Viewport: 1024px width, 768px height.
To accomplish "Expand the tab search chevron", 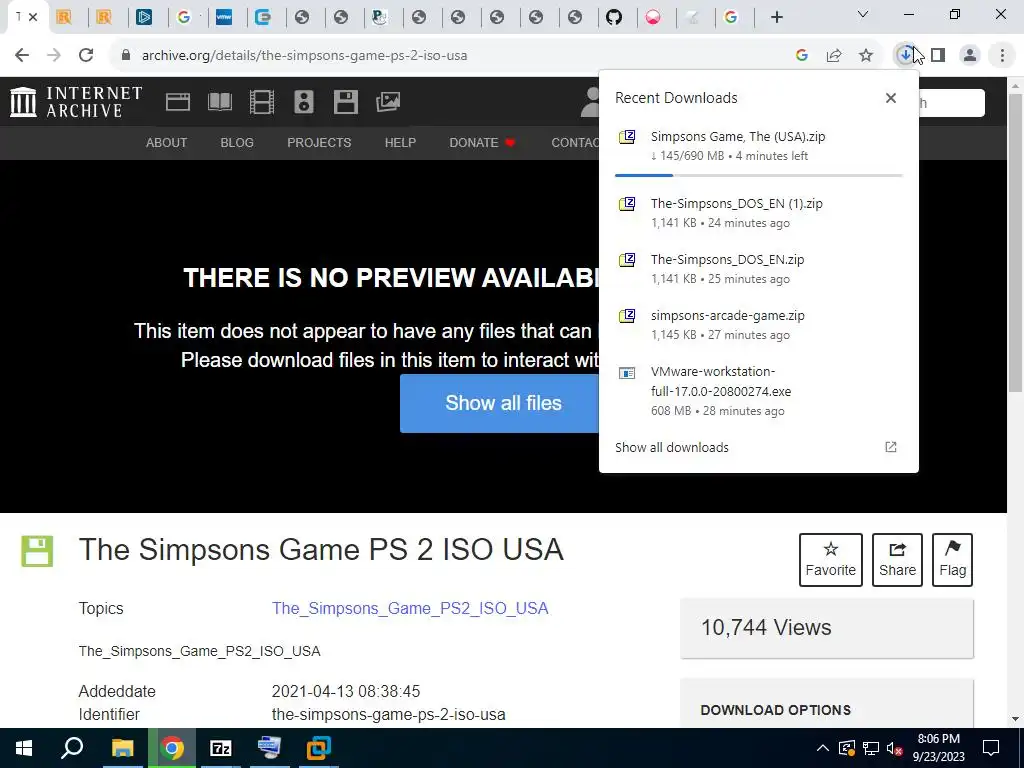I will (x=863, y=14).
